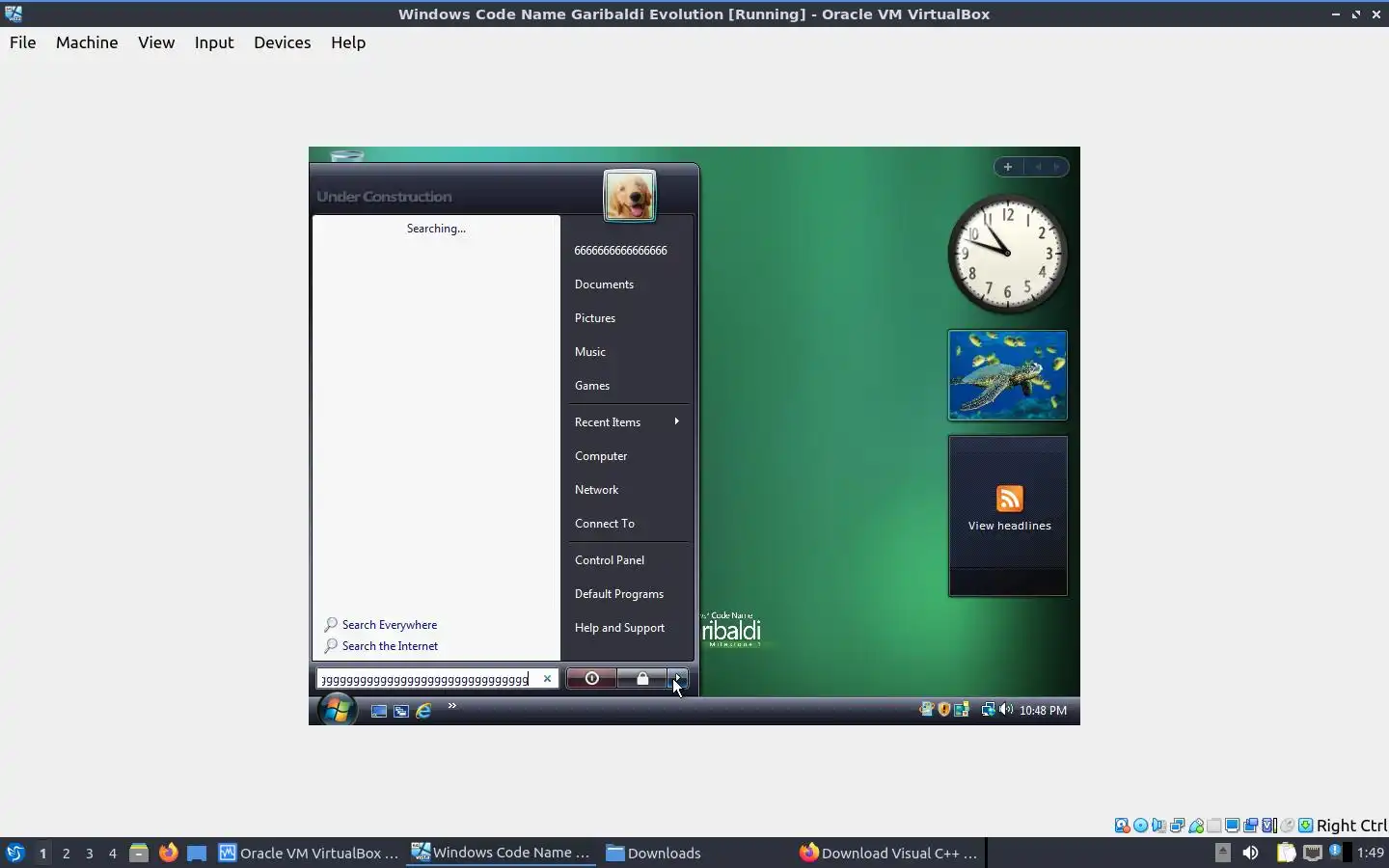
Task: Lock the computer with the padlock button
Action: pyautogui.click(x=642, y=679)
